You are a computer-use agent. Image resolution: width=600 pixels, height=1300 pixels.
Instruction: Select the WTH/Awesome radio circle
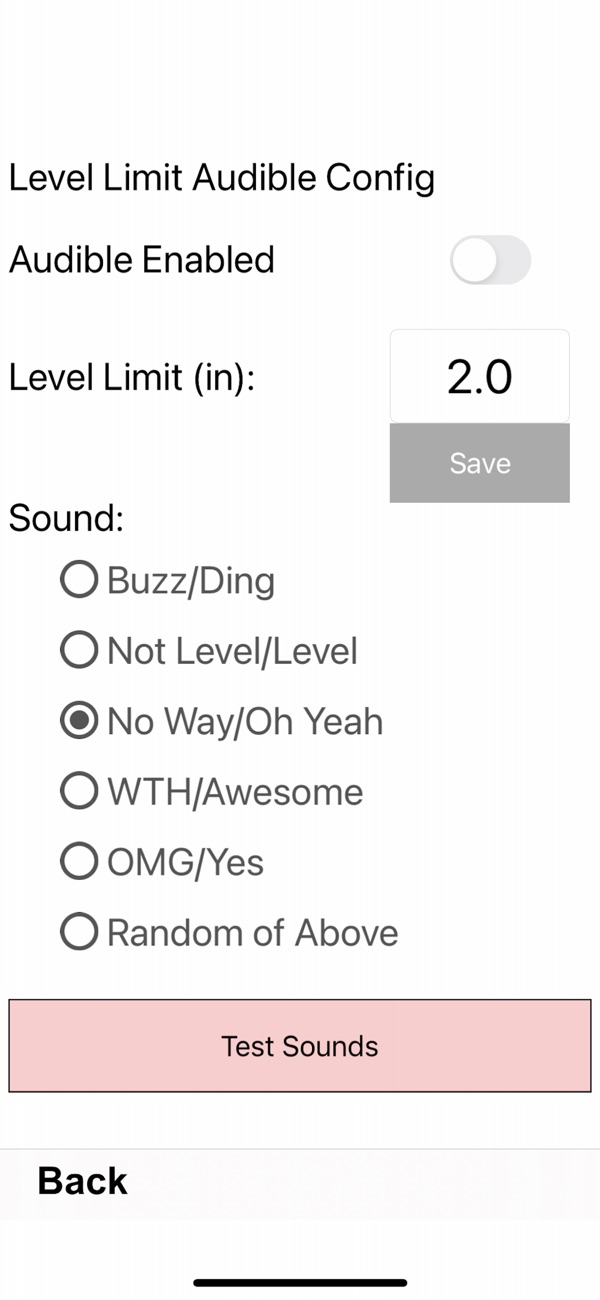pyautogui.click(x=79, y=791)
